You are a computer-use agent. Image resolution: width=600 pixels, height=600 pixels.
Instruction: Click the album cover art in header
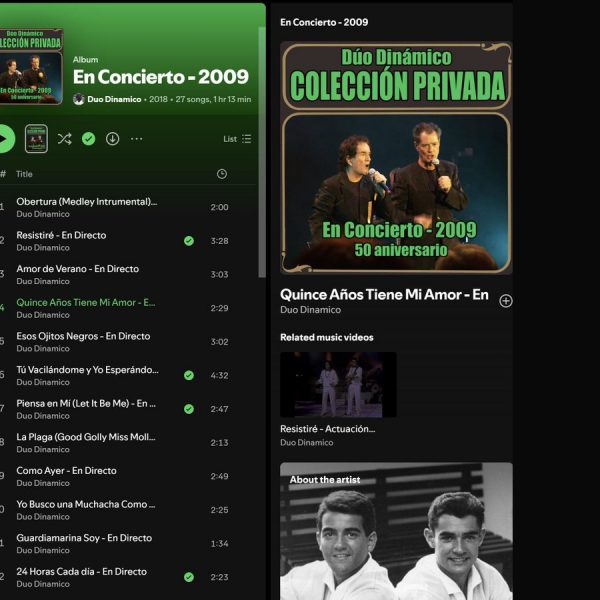point(31,66)
